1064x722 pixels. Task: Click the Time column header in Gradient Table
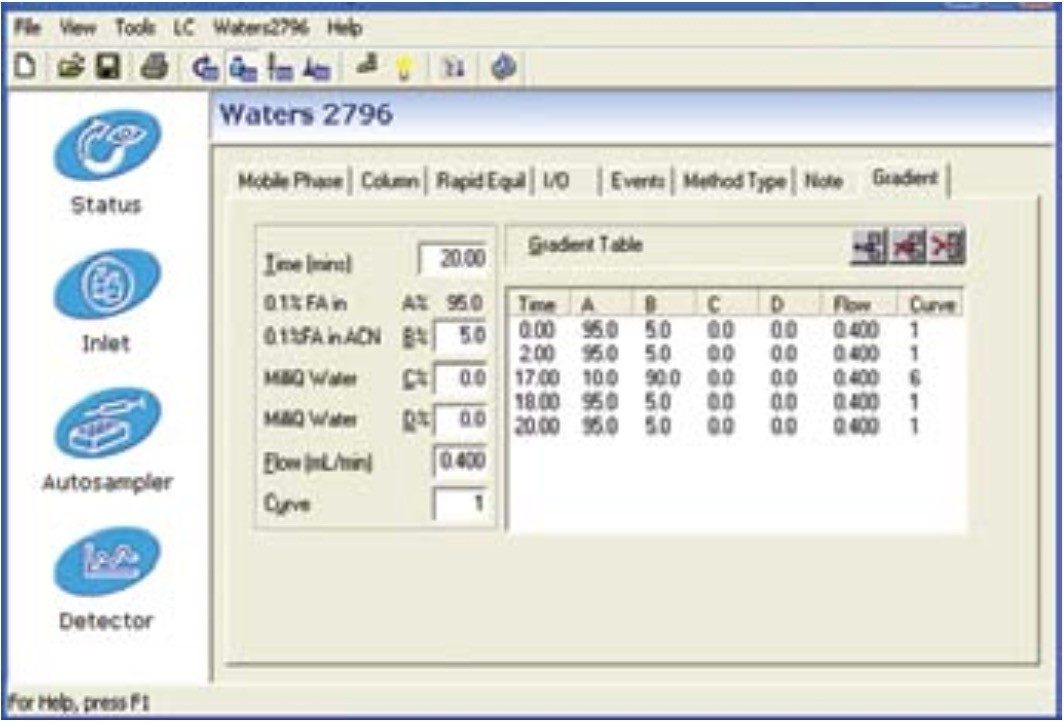point(539,304)
